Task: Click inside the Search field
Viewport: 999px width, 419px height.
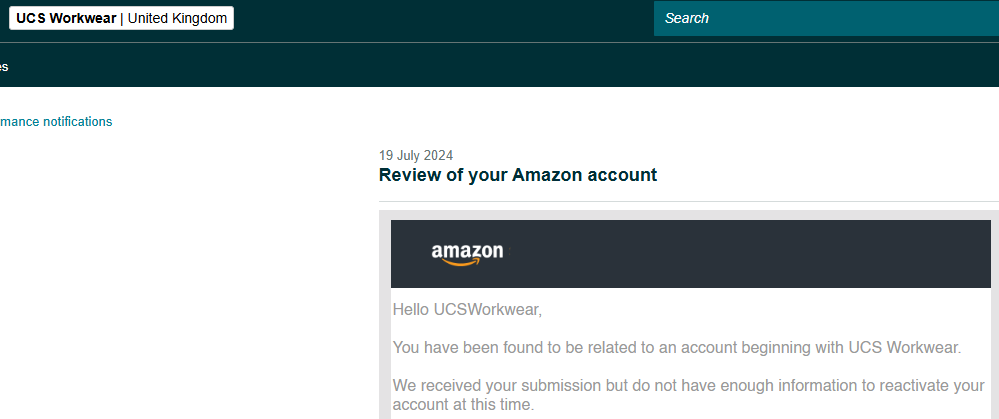Action: [826, 18]
